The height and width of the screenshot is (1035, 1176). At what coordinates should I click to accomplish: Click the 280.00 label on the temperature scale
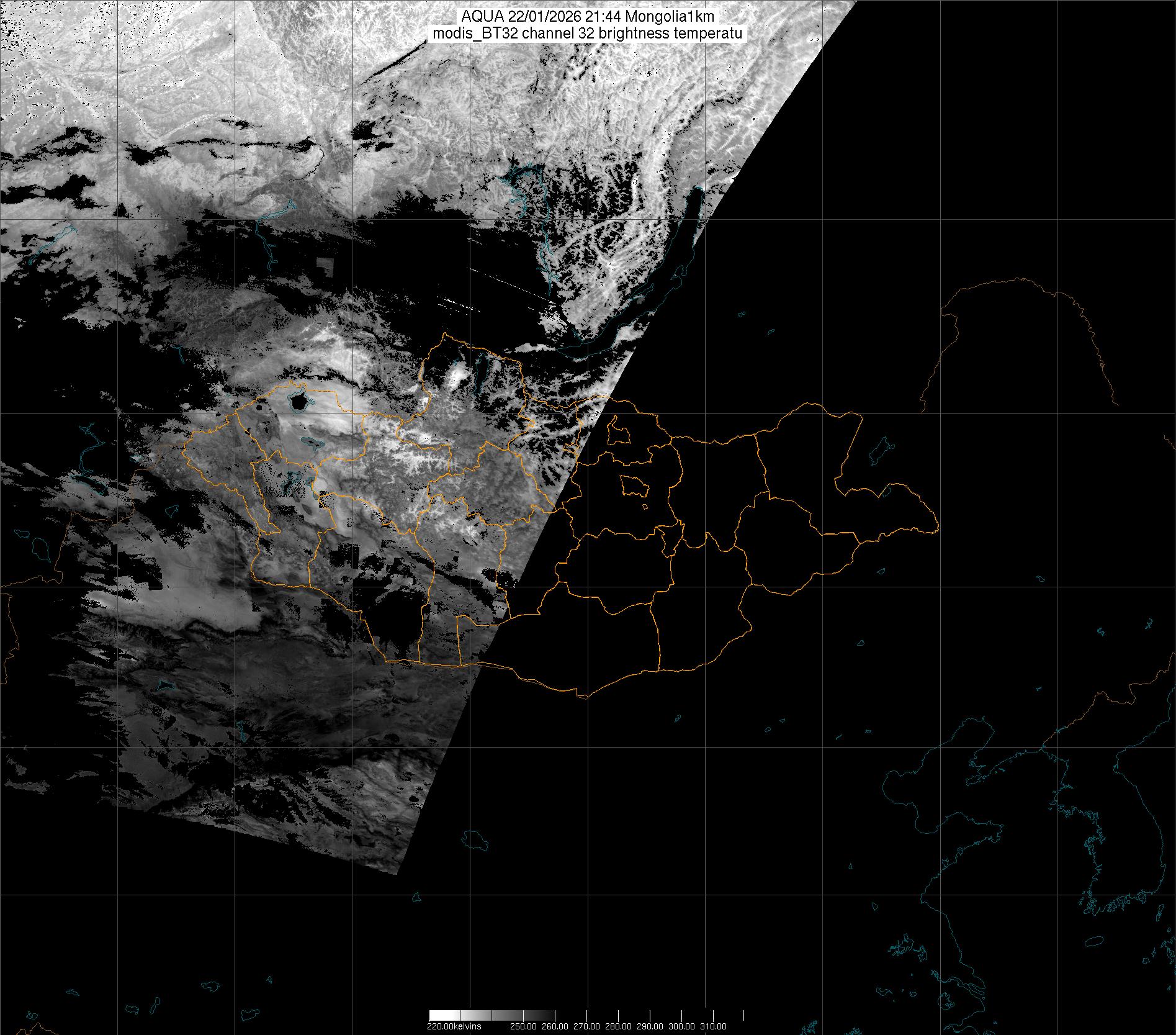pyautogui.click(x=618, y=1026)
